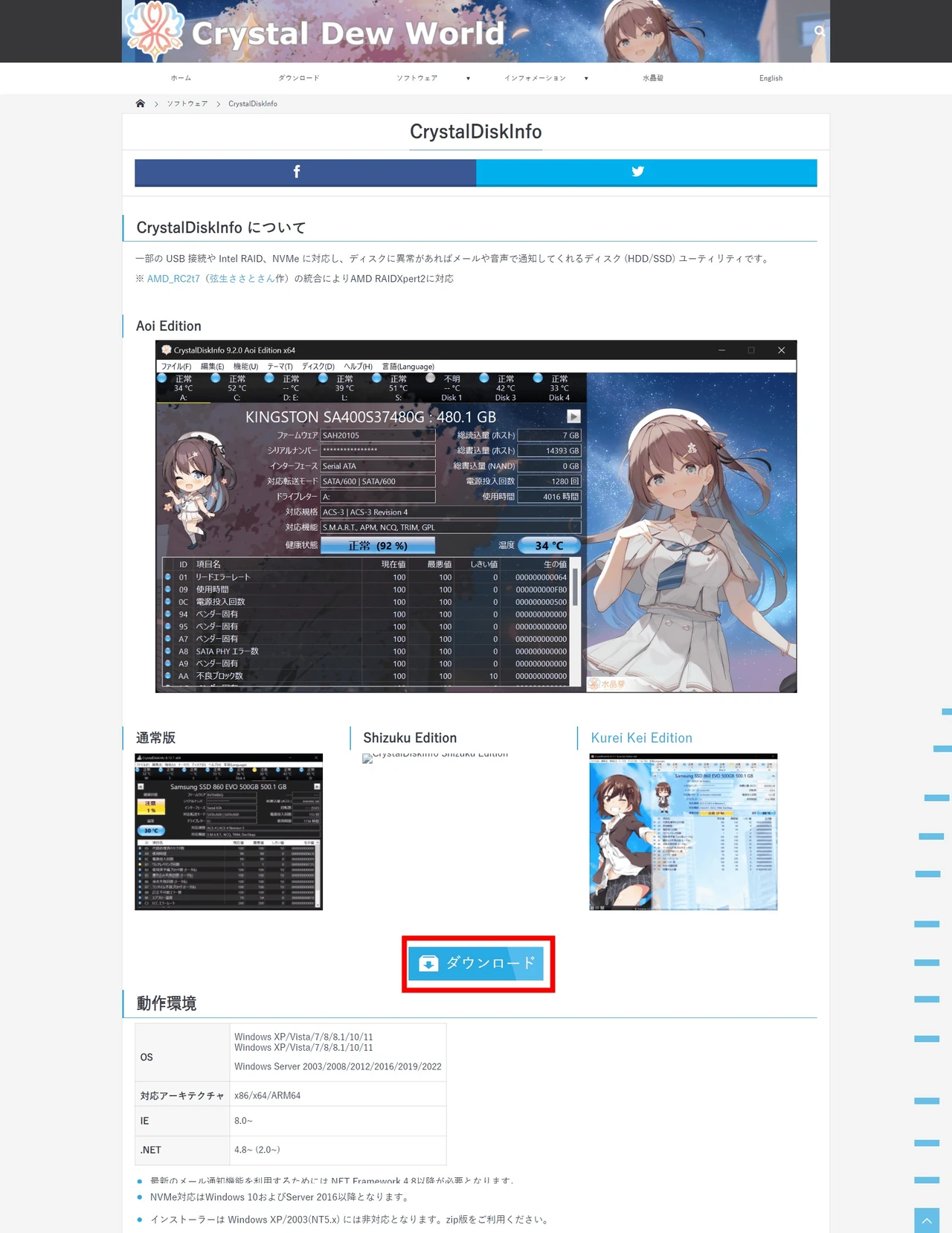Screen dimensions: 952x1233
Task: Click the attribute list scrollbar in the Aoi screenshot
Action: [x=575, y=622]
